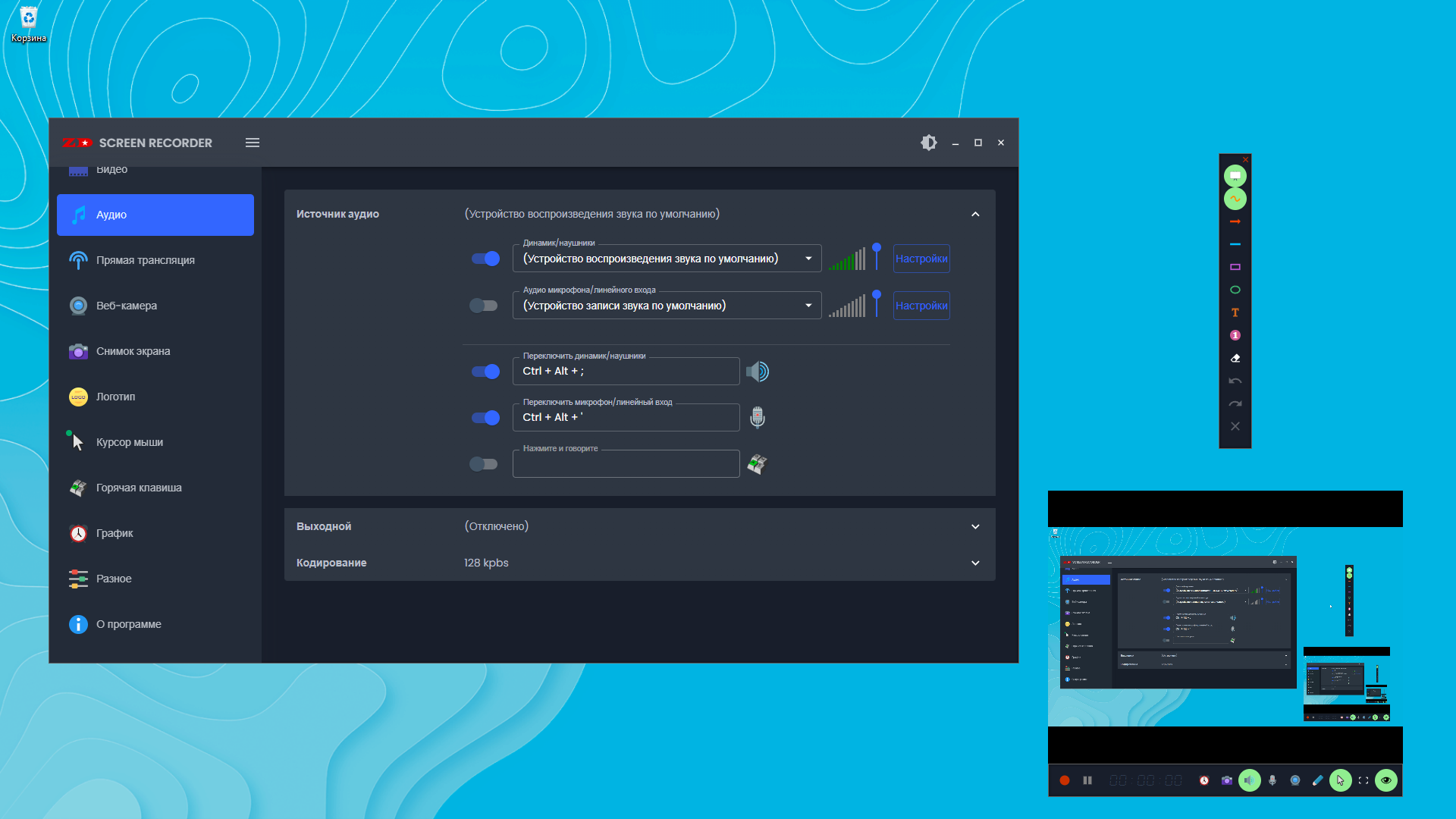Viewport: 1456px width, 819px height.
Task: Click the speaker icon beside Ctrl+Alt+; hotkey
Action: (757, 372)
